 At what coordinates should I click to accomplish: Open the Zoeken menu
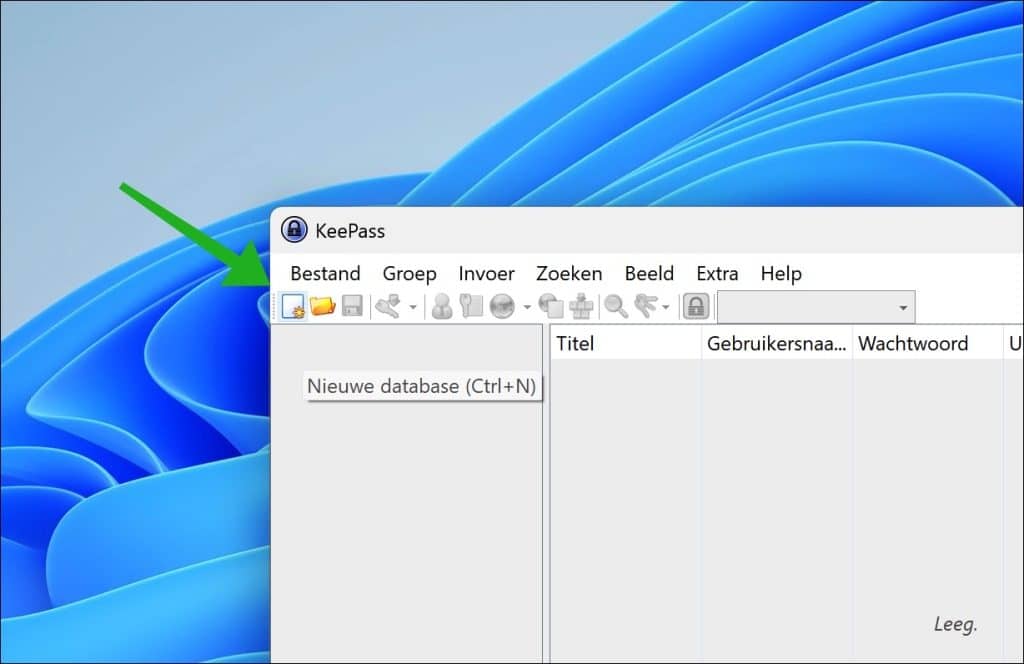[568, 273]
